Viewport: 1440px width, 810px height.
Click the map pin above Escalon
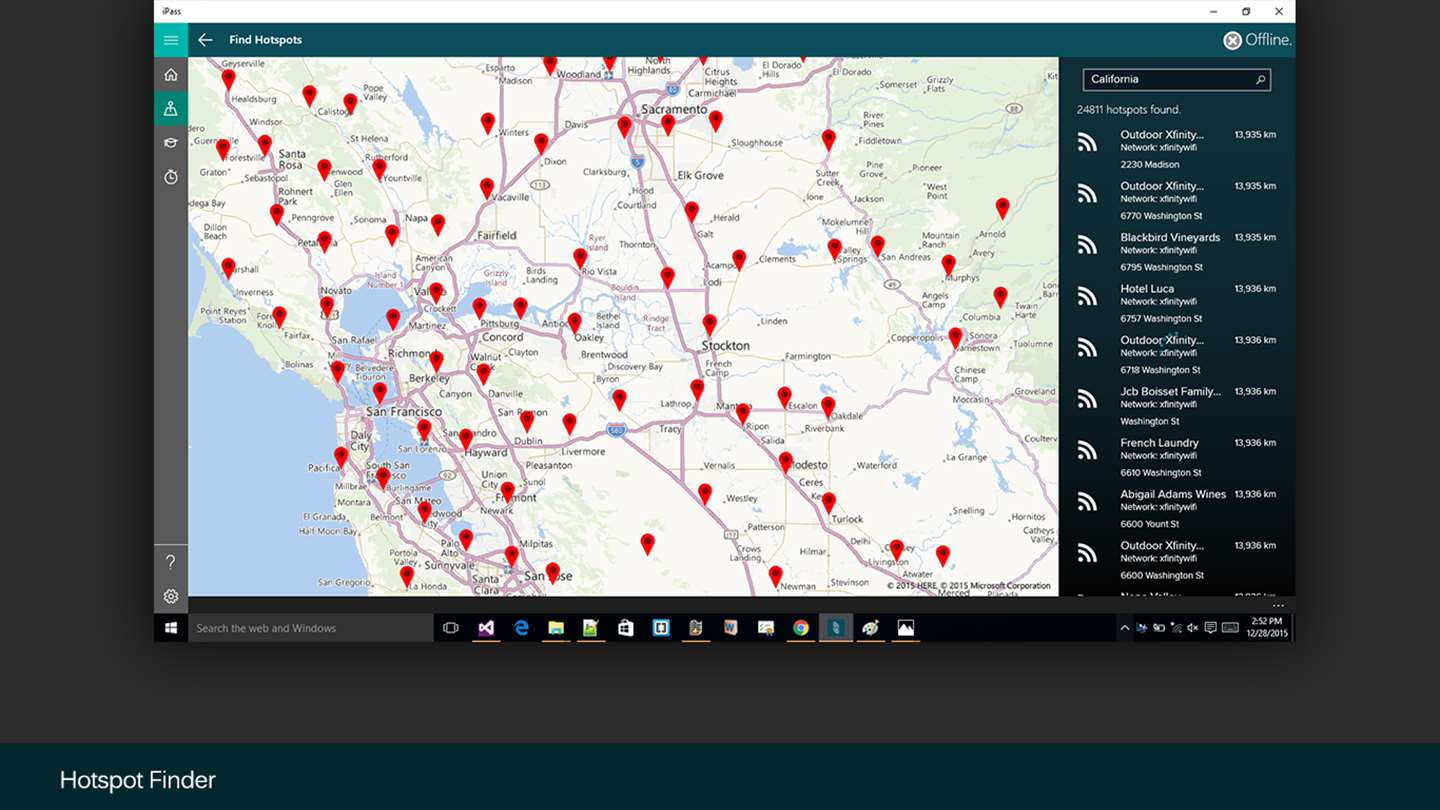coord(784,397)
